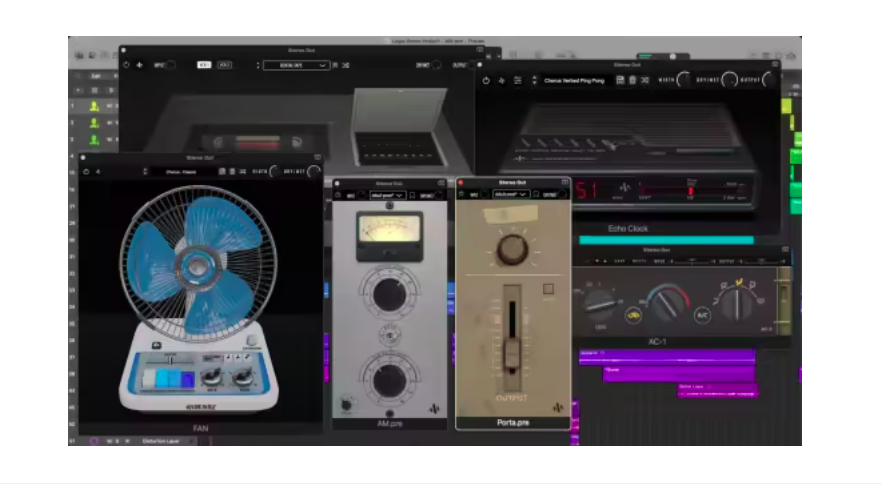
Task: Open preset dropdown in top cassette plugin
Action: [296, 65]
